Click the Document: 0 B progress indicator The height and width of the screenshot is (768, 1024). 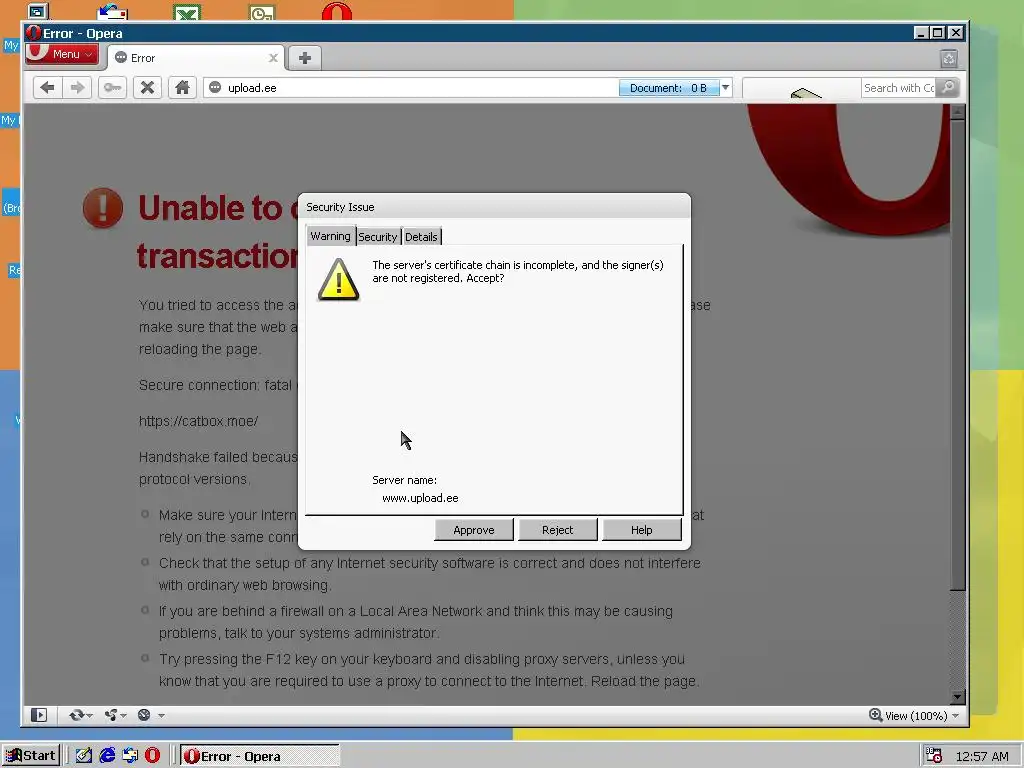tap(669, 88)
